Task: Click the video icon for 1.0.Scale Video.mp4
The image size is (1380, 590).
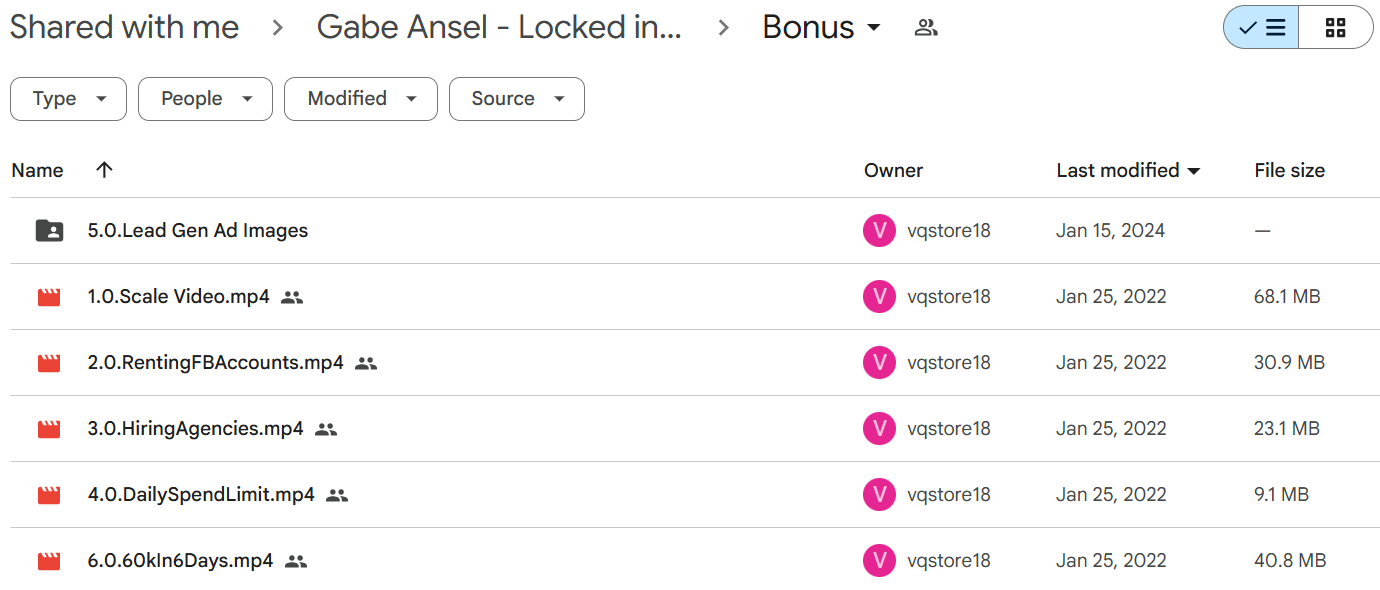Action: (x=49, y=297)
